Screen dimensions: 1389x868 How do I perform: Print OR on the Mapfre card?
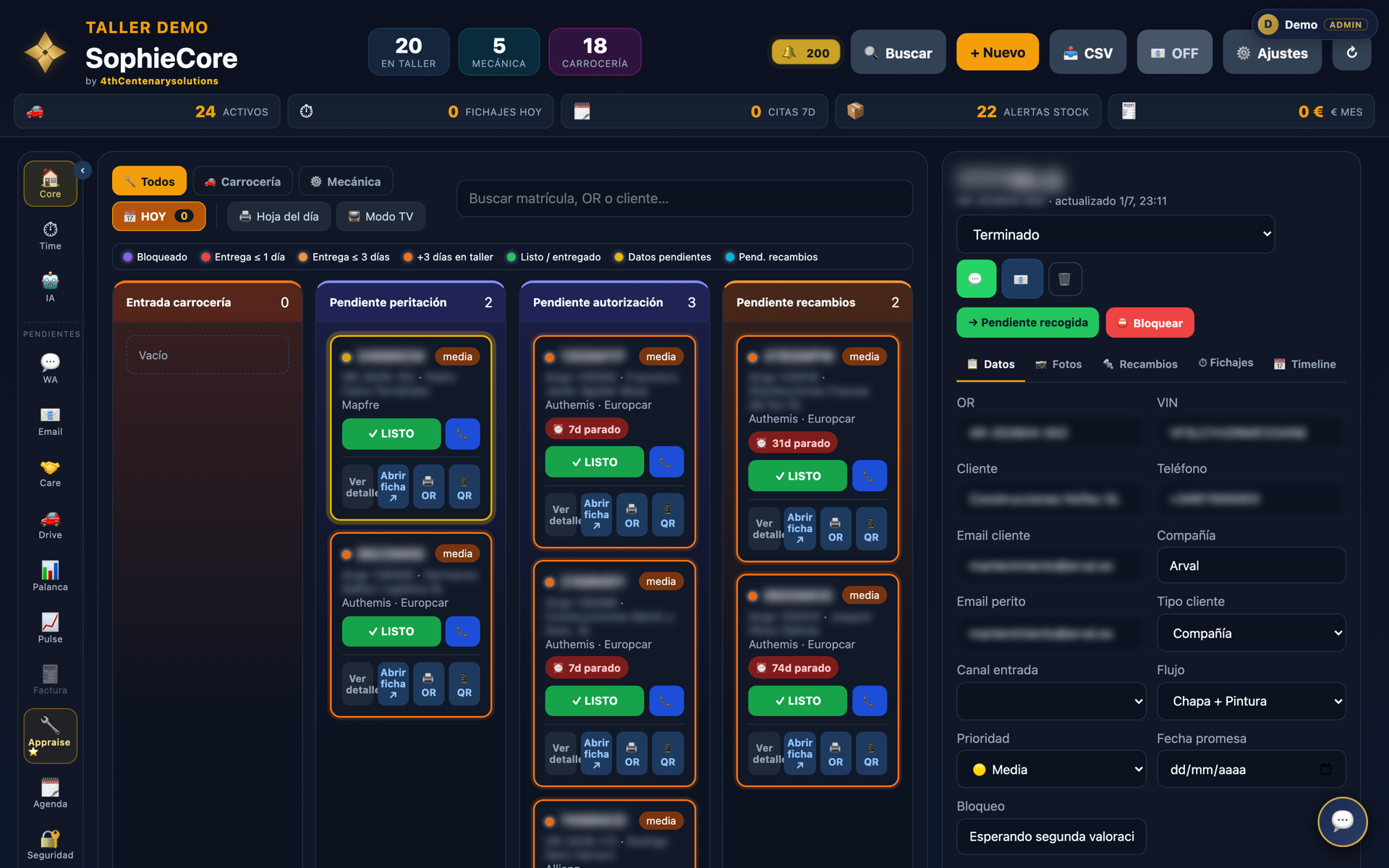click(428, 488)
